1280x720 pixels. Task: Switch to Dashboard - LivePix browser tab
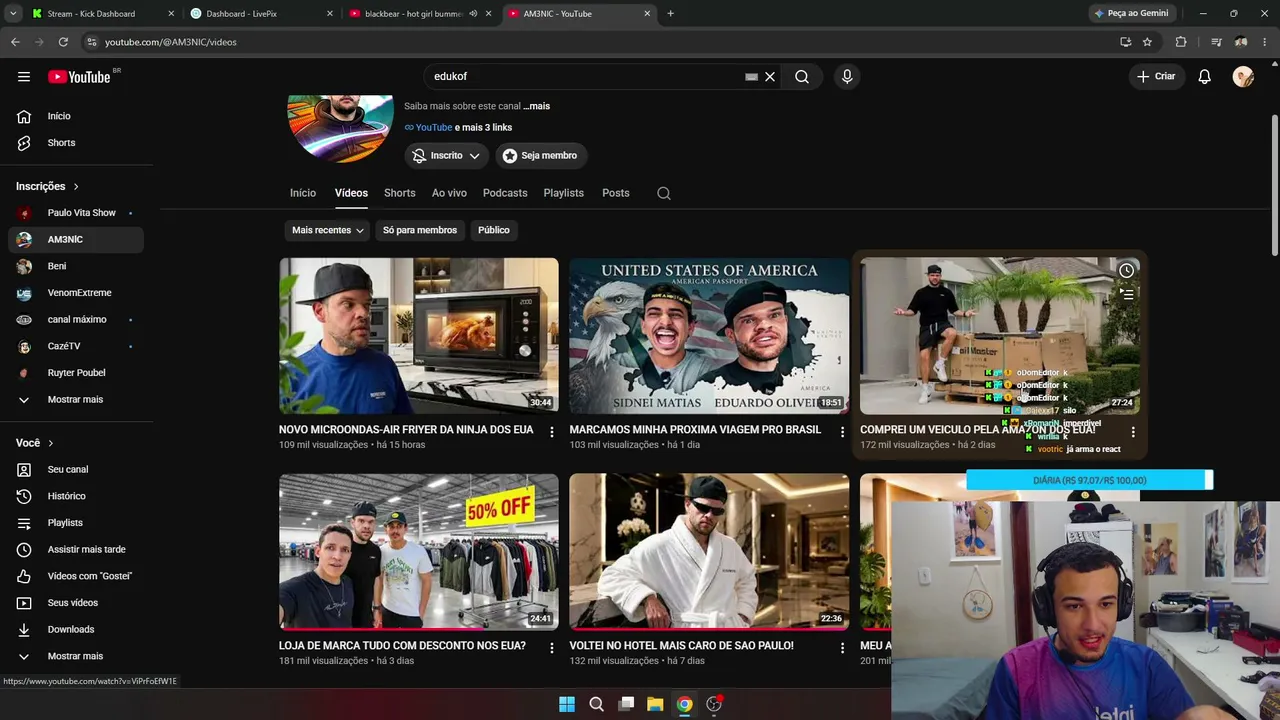click(261, 14)
